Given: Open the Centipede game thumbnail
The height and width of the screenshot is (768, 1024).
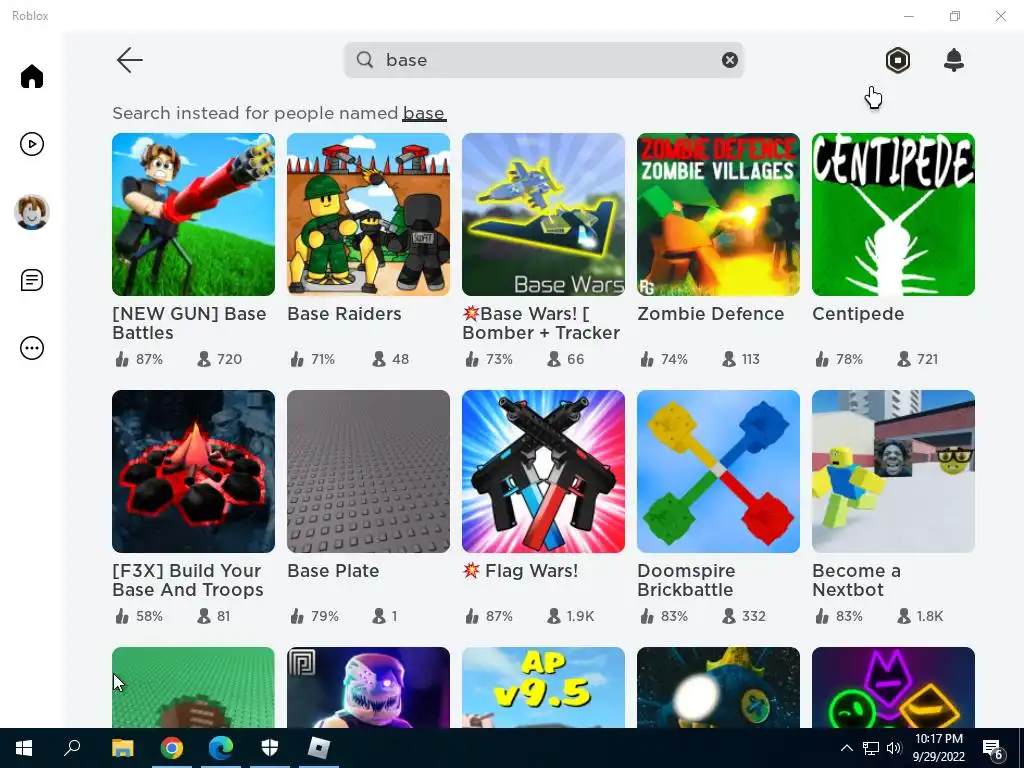Looking at the screenshot, I should click(x=893, y=214).
